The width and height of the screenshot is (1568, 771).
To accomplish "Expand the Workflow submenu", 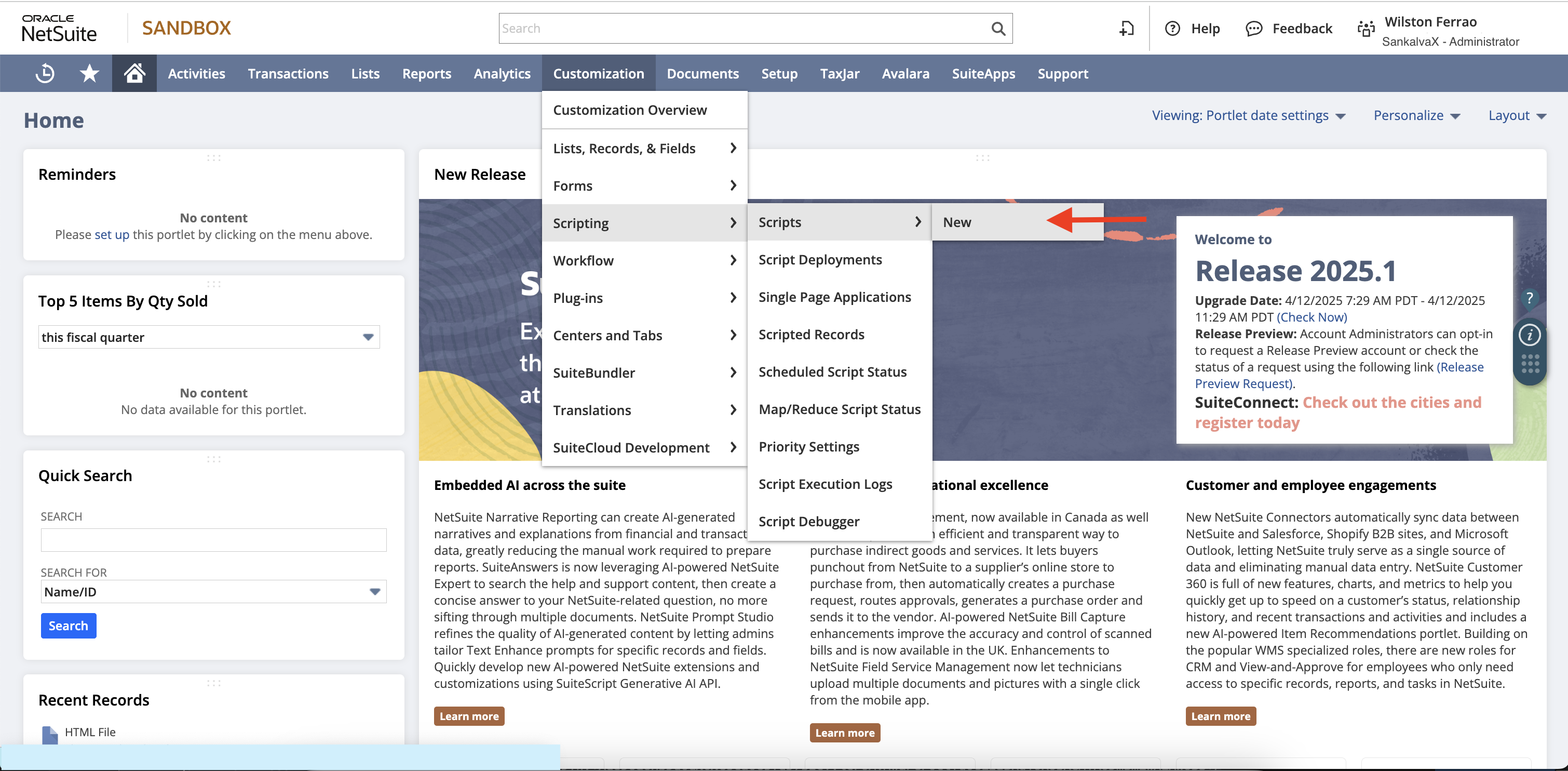I will [644, 261].
